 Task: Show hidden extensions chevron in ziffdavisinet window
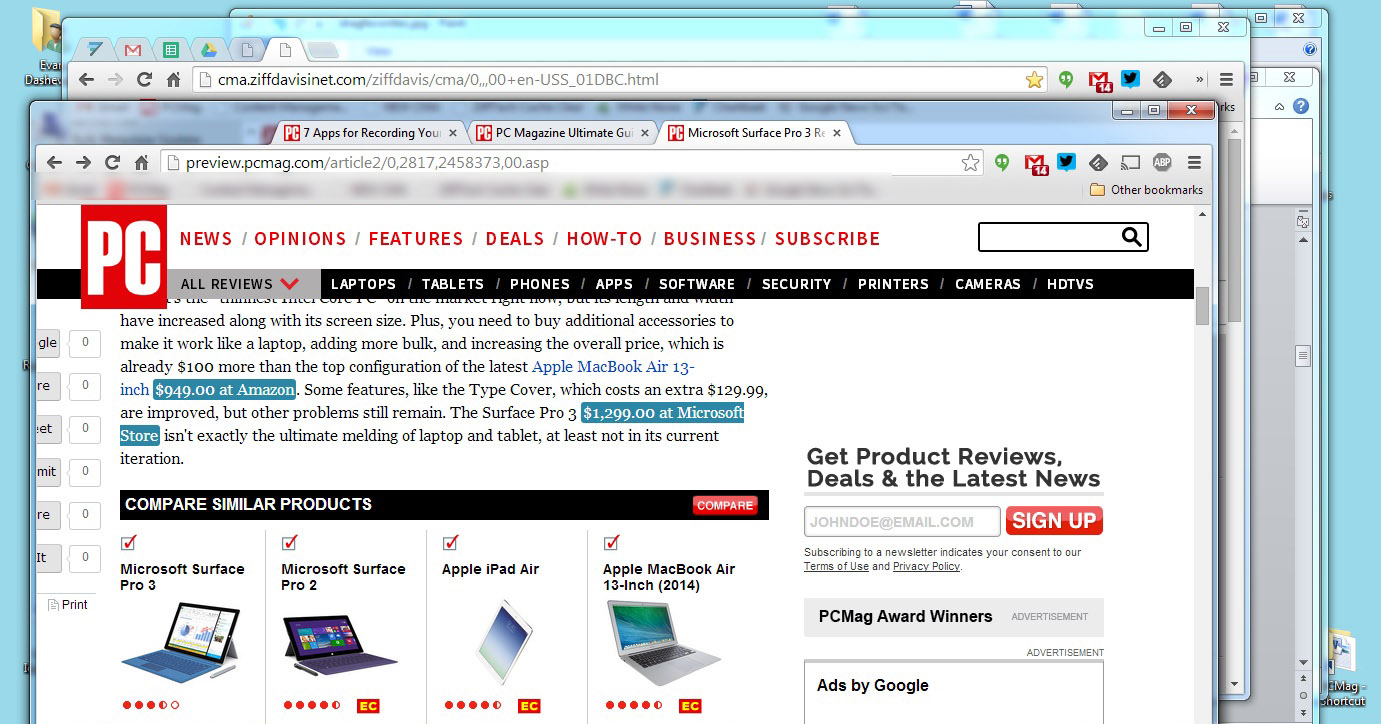1199,80
